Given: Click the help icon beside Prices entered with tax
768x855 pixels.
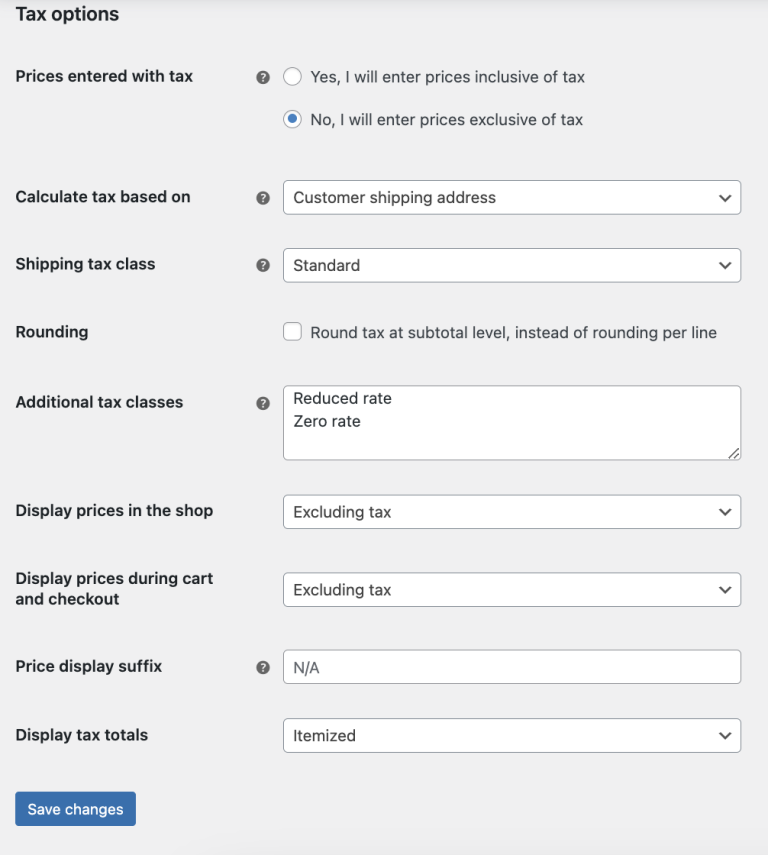Looking at the screenshot, I should [x=263, y=77].
